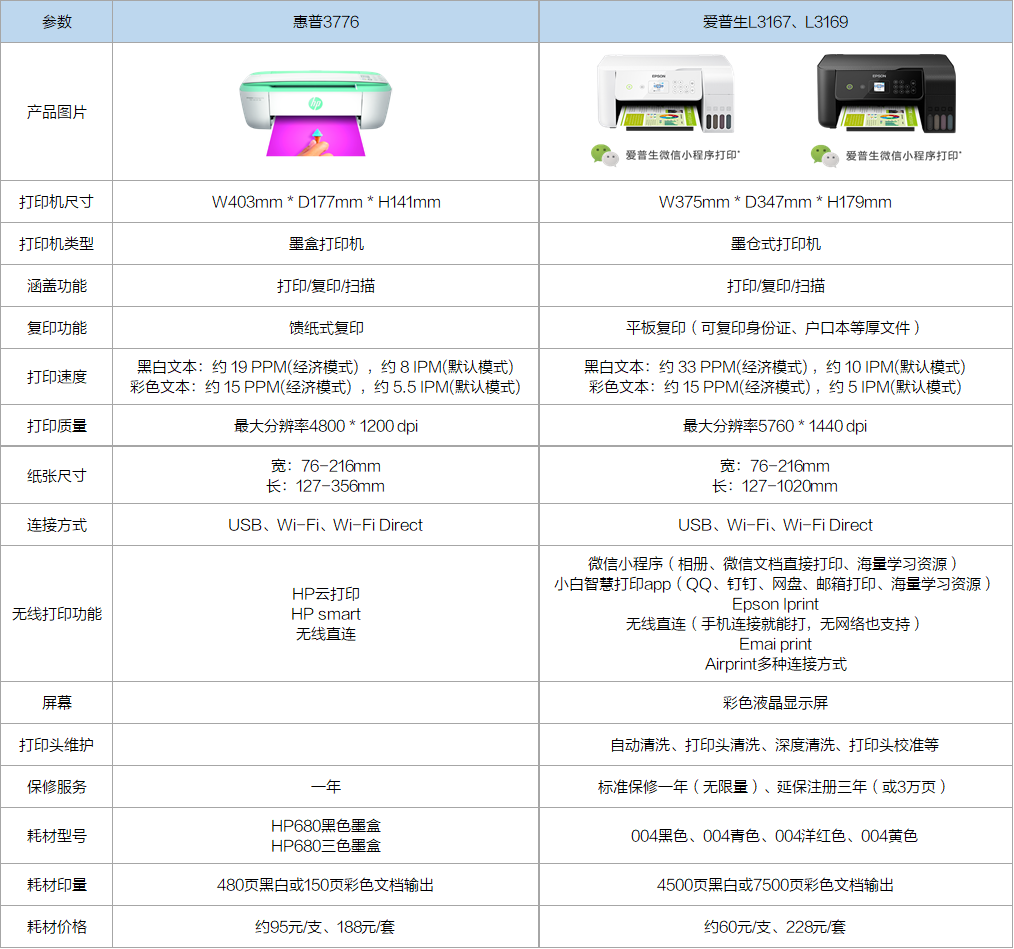Click the row label '打印机尺寸'
1014x949 pixels.
56,202
